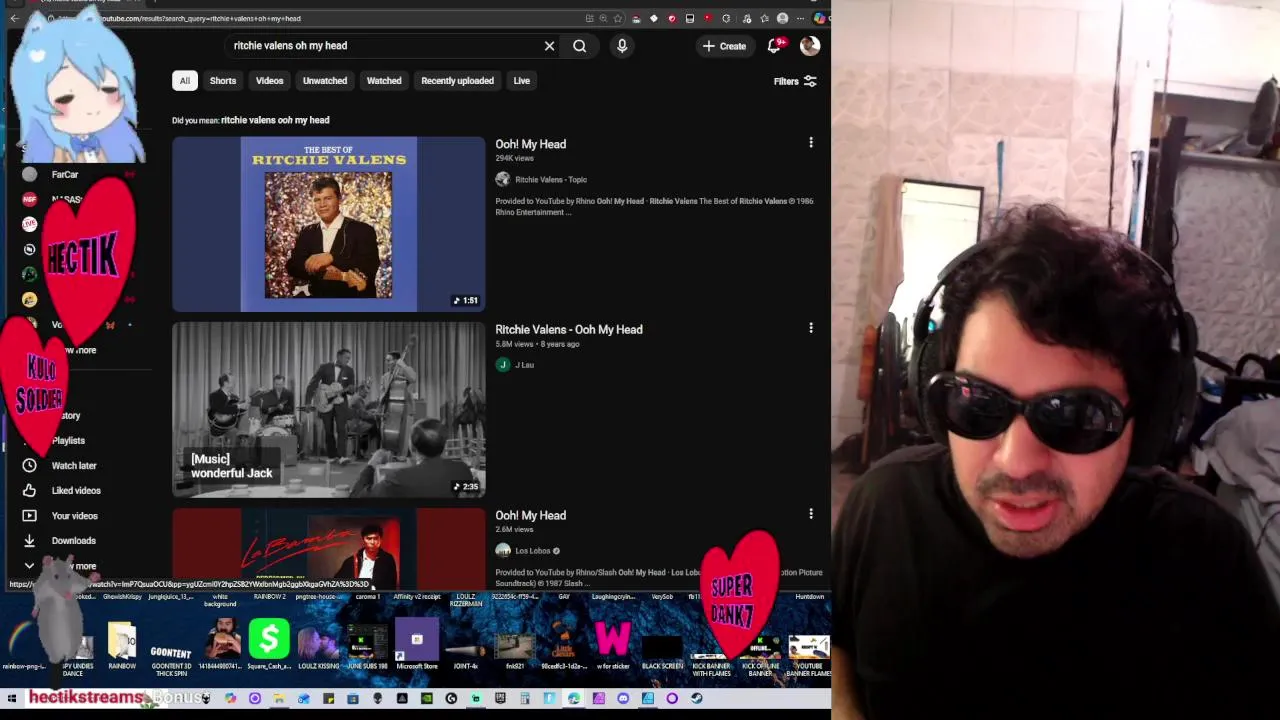Open Discord from the taskbar
This screenshot has width=1280, height=720.
point(623,699)
